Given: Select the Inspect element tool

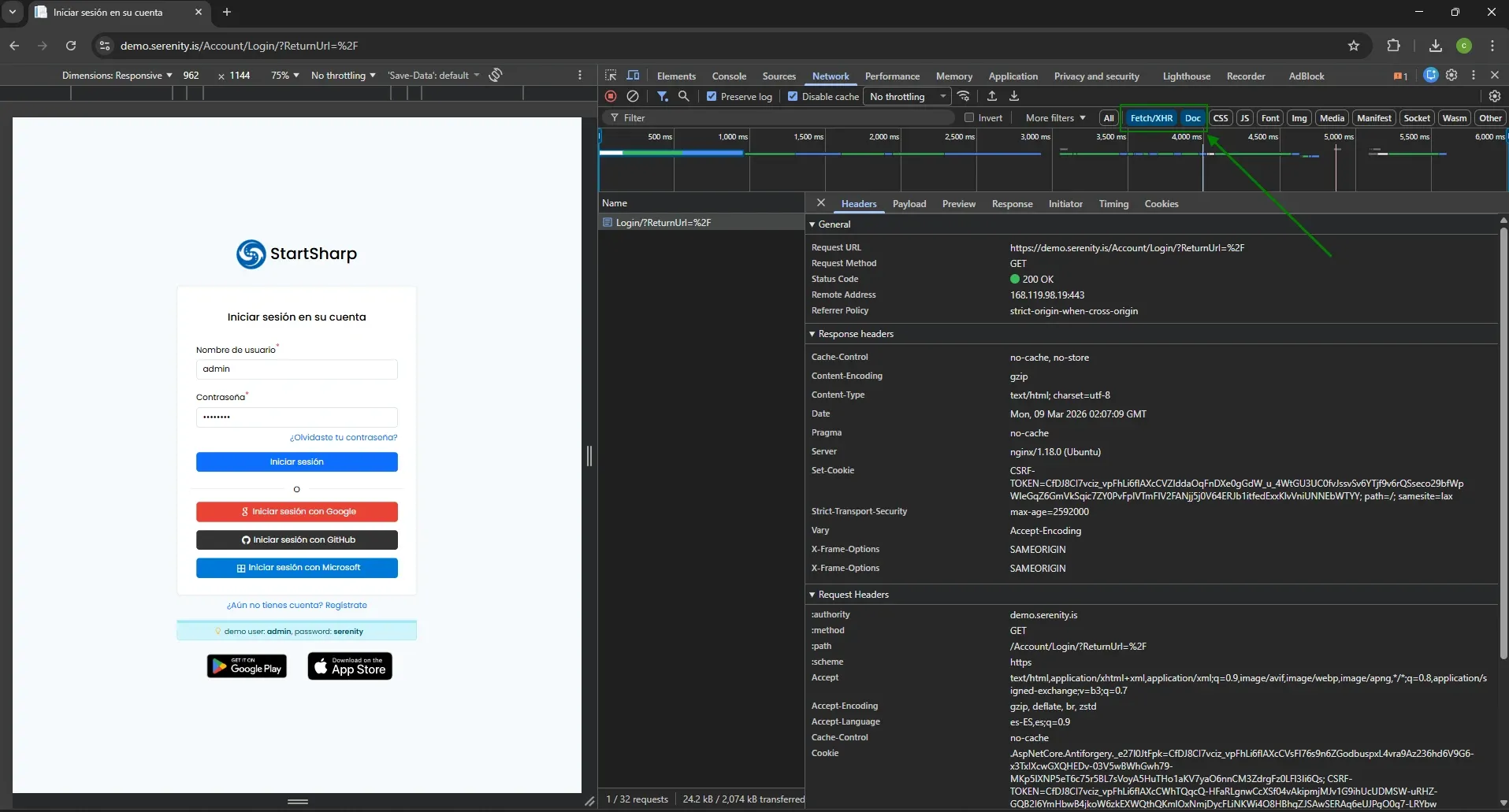Looking at the screenshot, I should (x=611, y=75).
